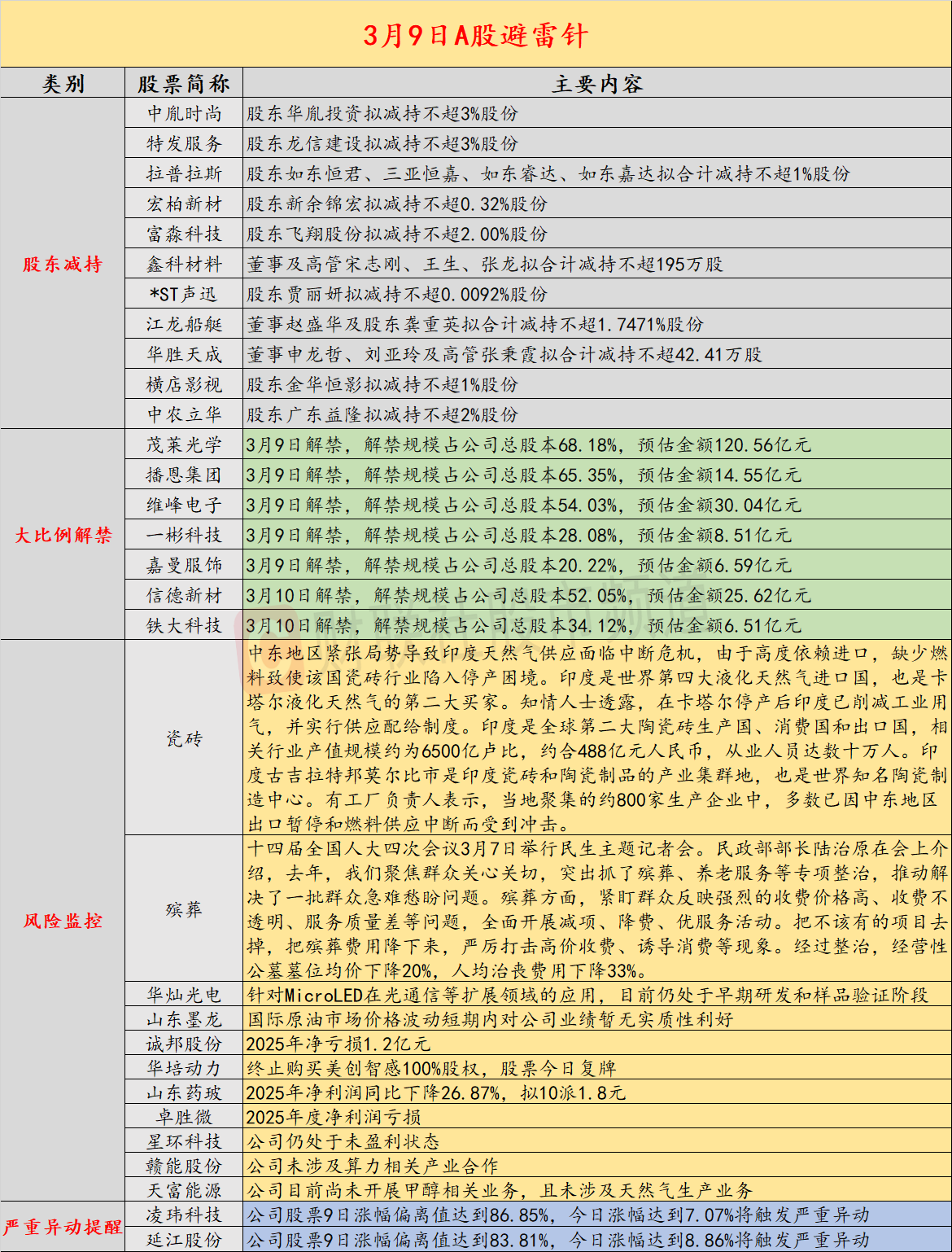Screen dimensions: 952x1252
Task: Select stock name 富淼科技
Action: pos(184,234)
